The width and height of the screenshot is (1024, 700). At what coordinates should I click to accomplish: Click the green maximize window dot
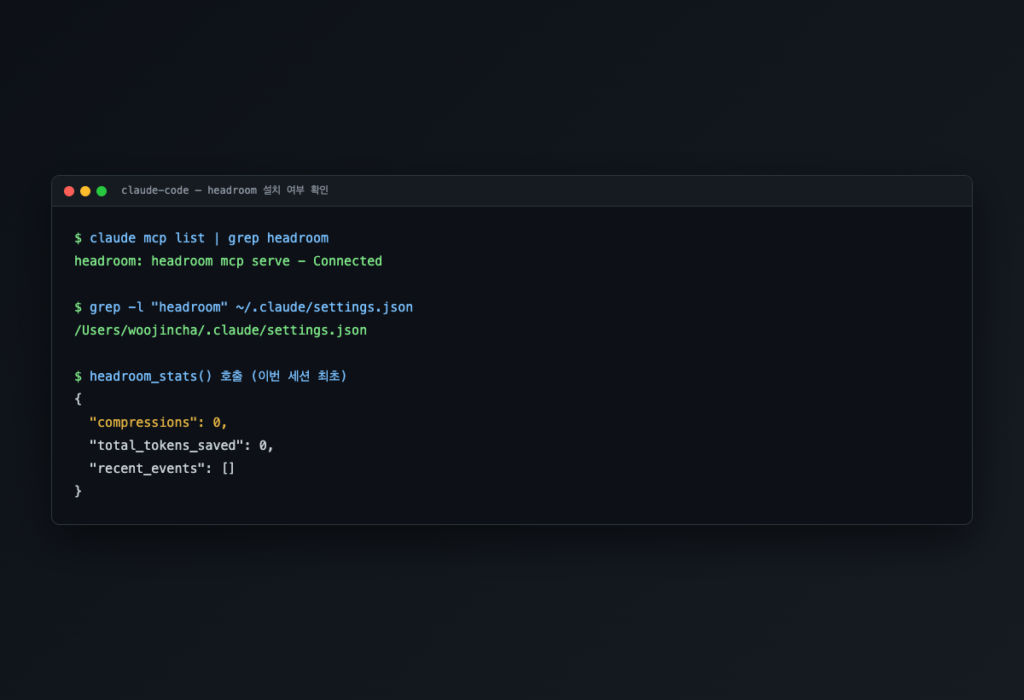coord(101,191)
